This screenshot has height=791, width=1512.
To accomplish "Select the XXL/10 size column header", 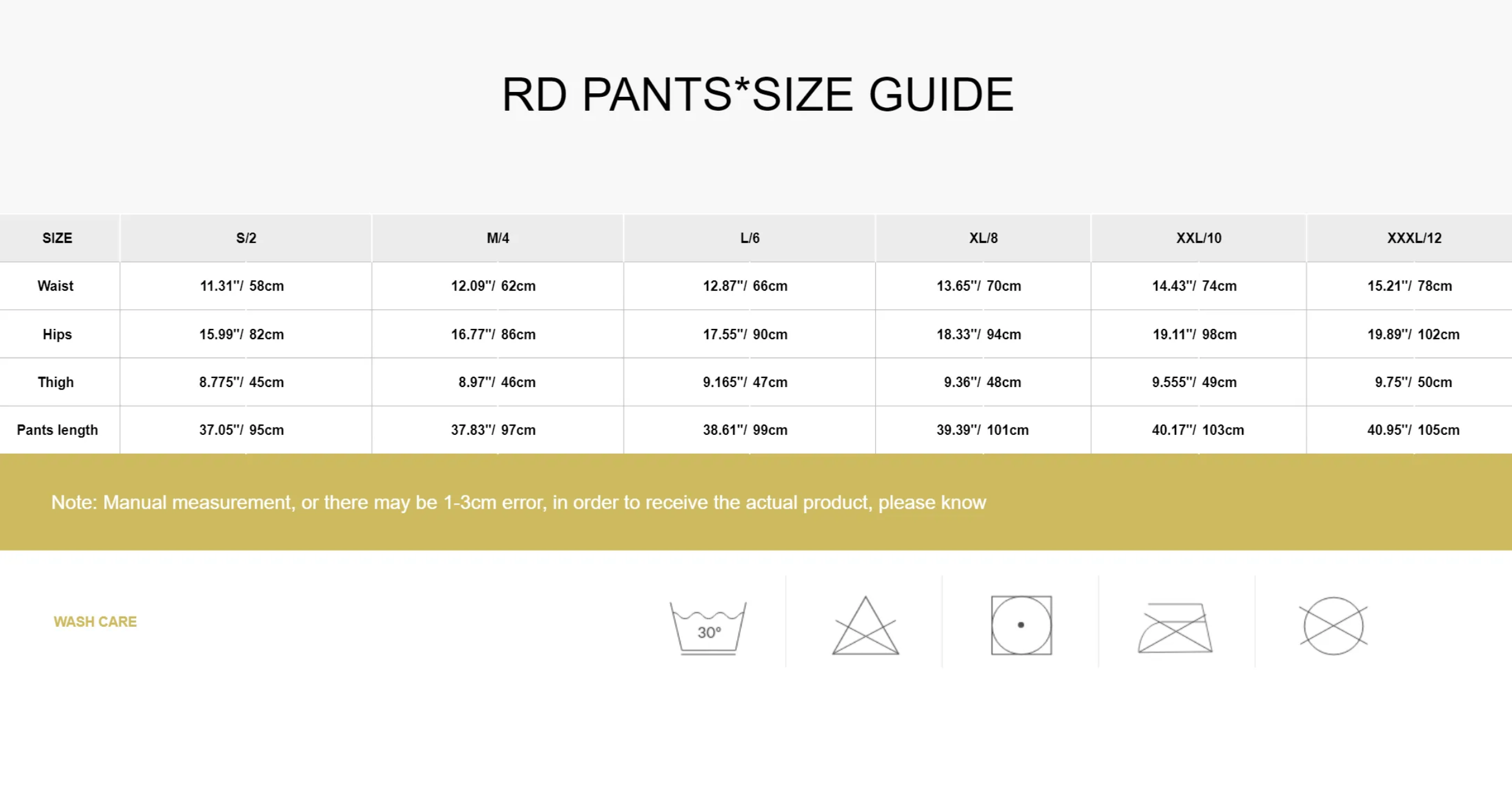I will click(1198, 238).
